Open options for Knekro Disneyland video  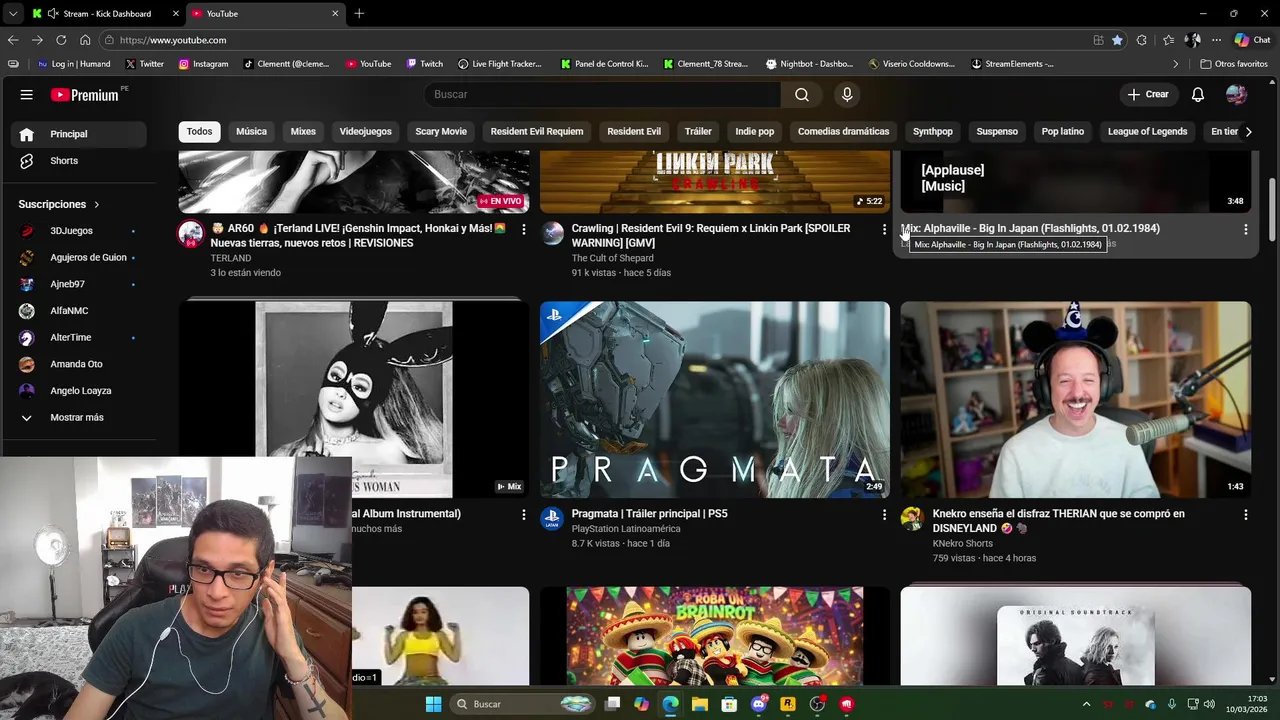[x=1245, y=514]
